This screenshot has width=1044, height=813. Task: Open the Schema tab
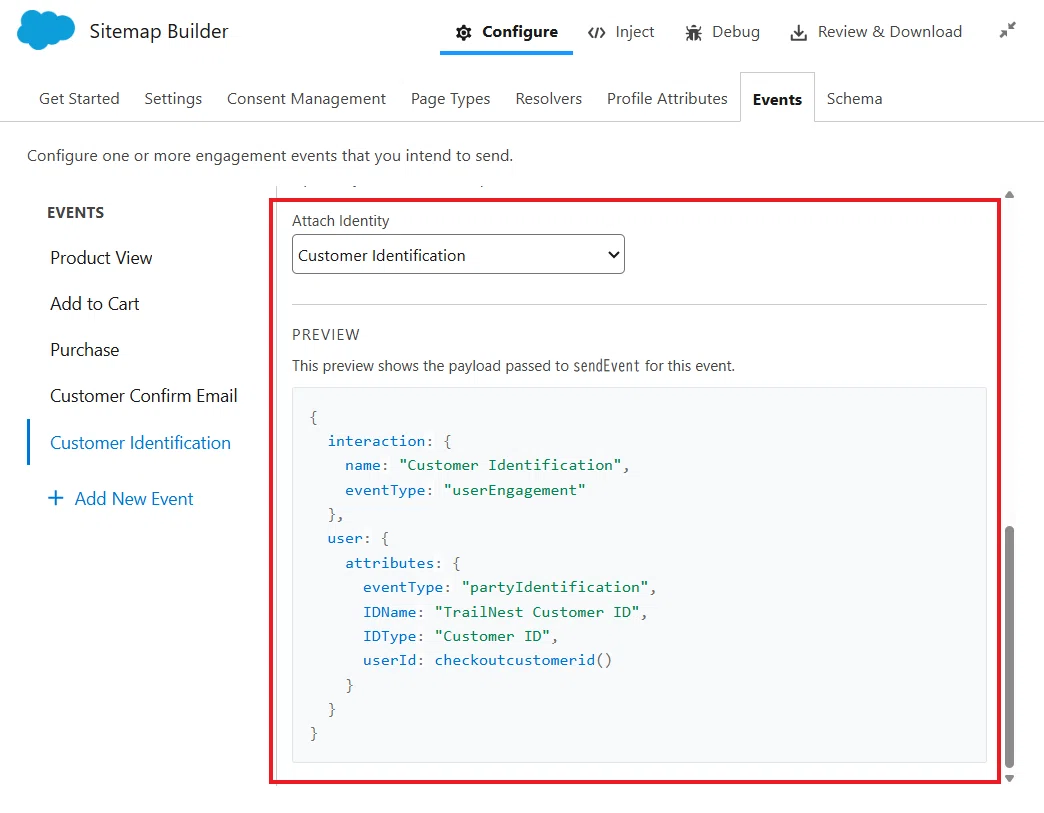pos(854,99)
